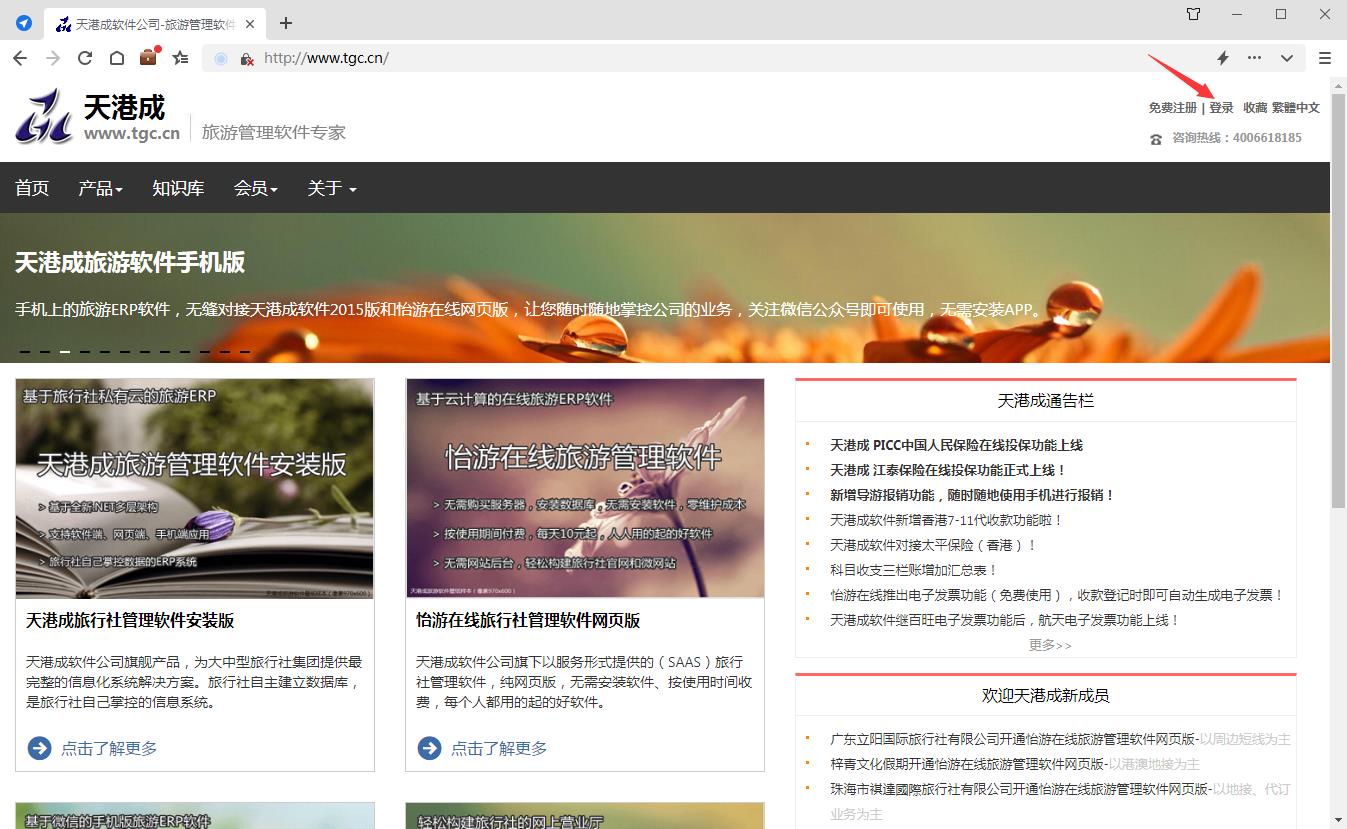The width and height of the screenshot is (1347, 829).
Task: Open notice 天港成软件新增香港7-11代收款功能啦！
Action: pos(946,520)
